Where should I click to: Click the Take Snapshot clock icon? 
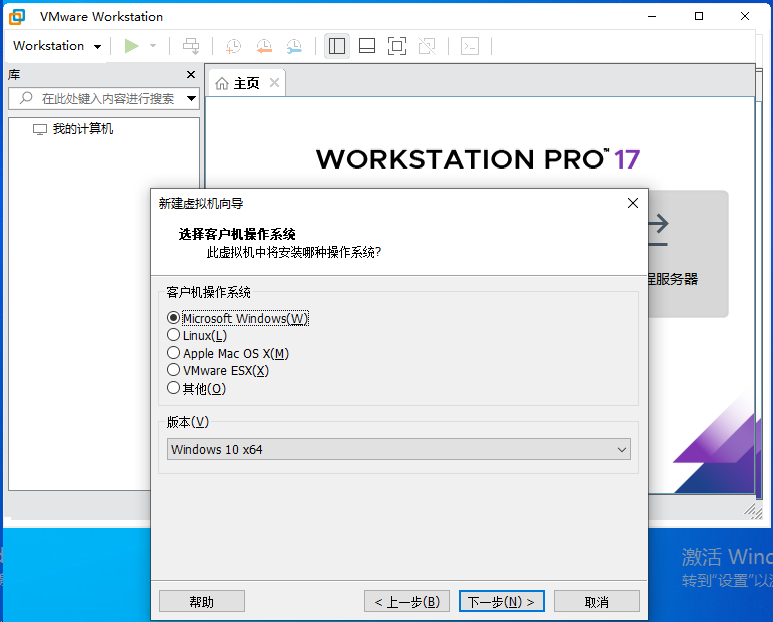233,46
